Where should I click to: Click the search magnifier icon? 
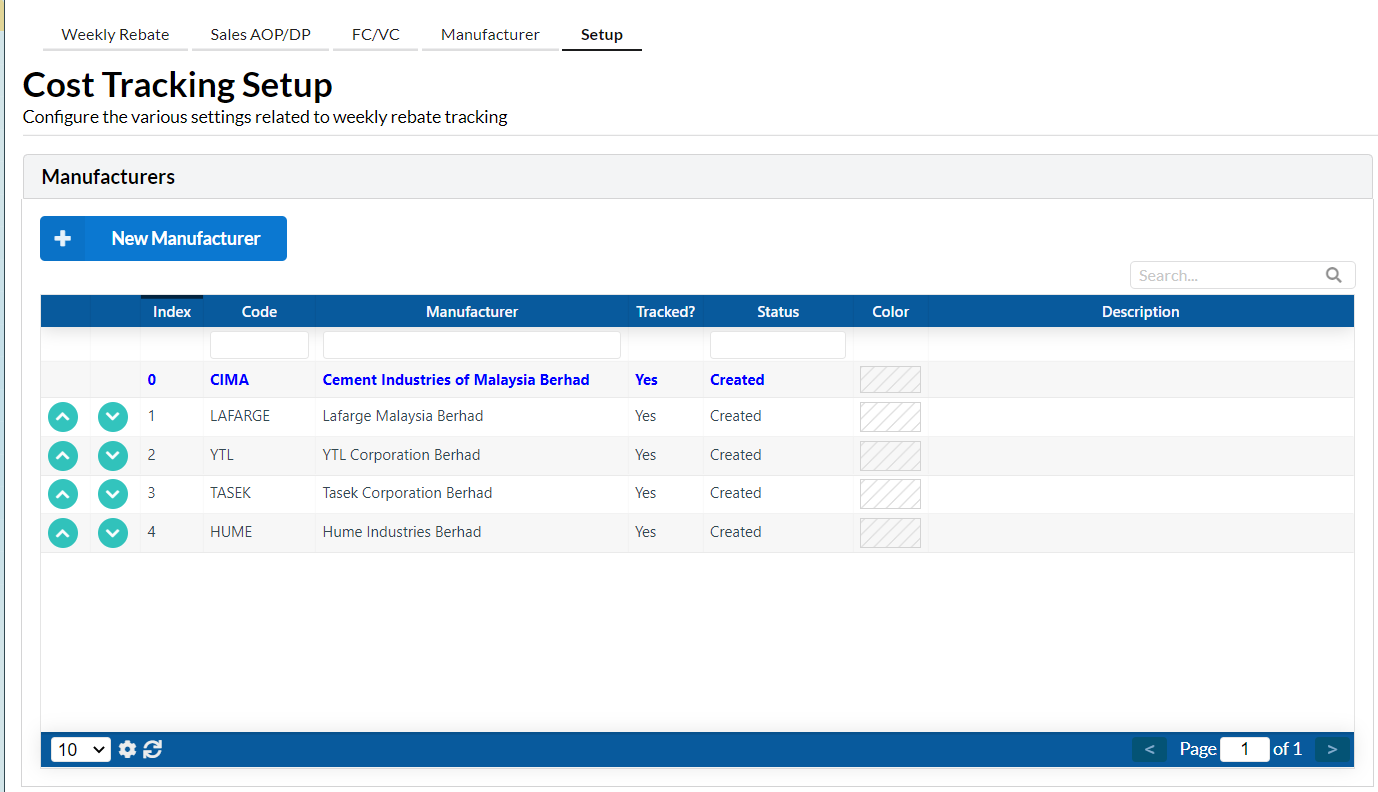point(1333,275)
